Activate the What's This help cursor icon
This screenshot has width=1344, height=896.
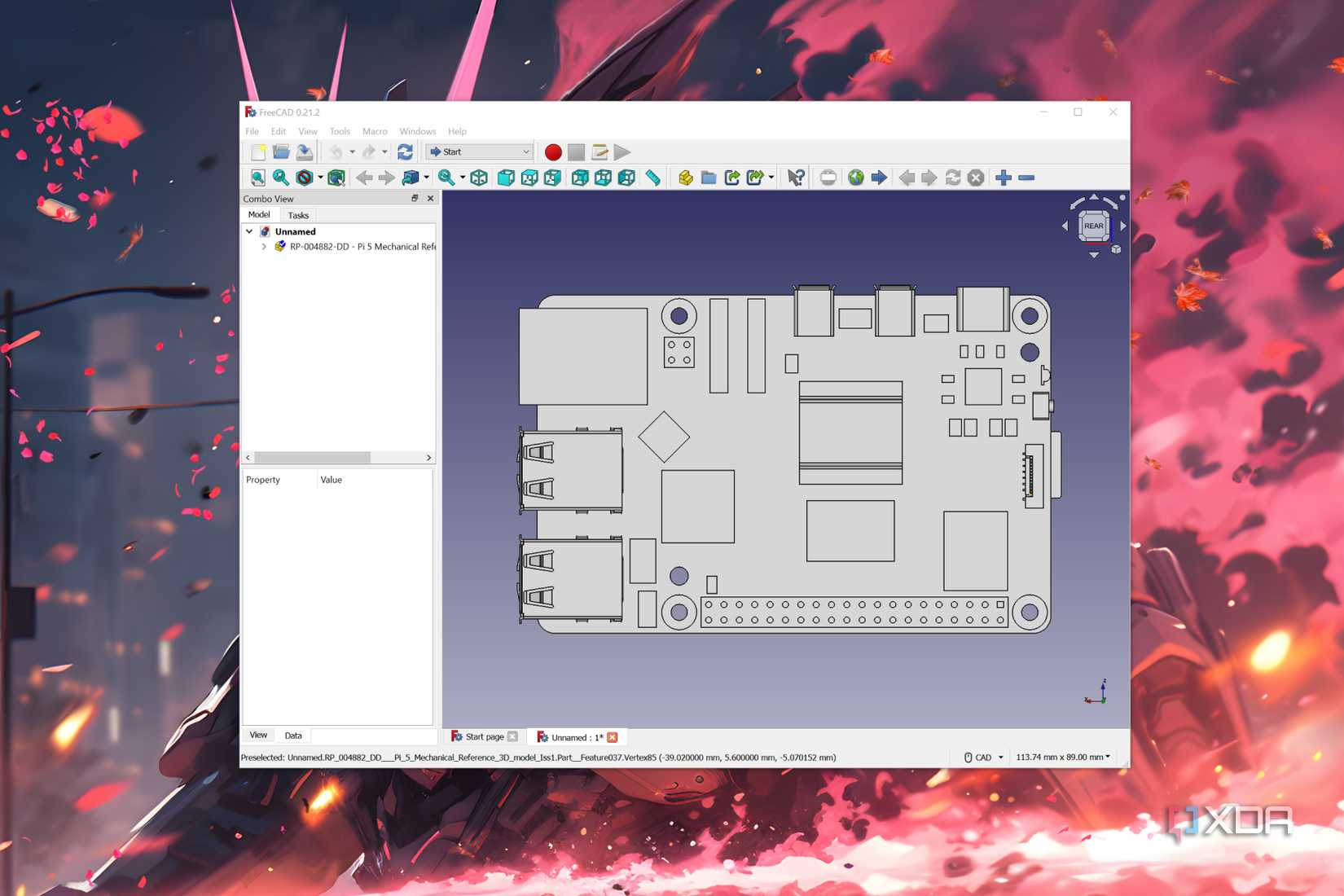coord(796,178)
